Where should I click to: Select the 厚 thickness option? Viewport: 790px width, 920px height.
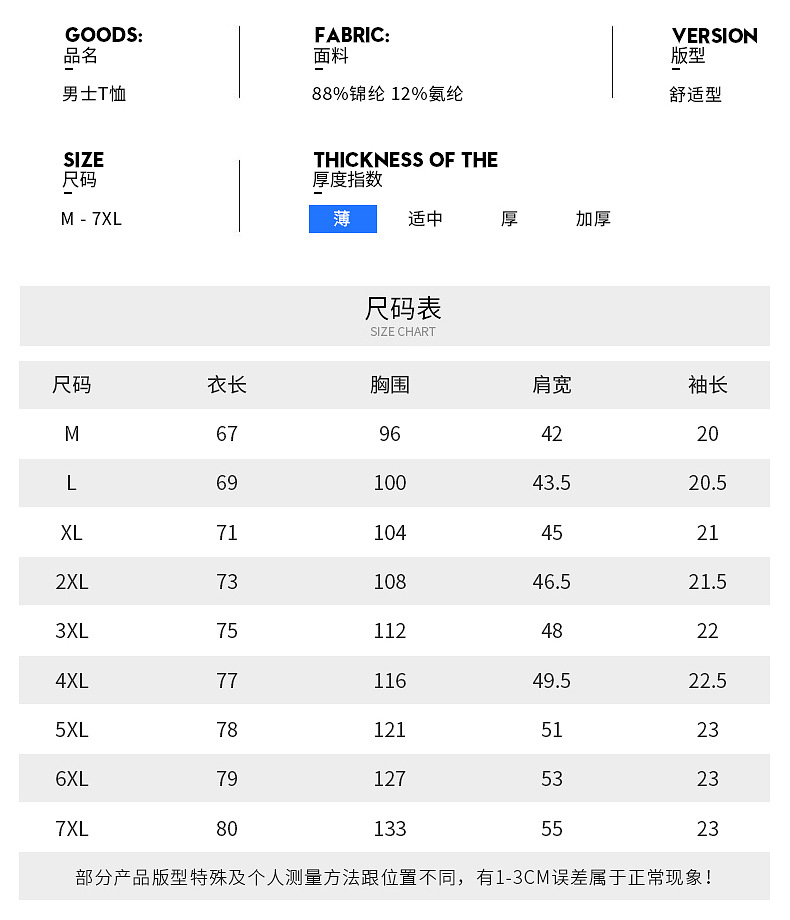[509, 219]
